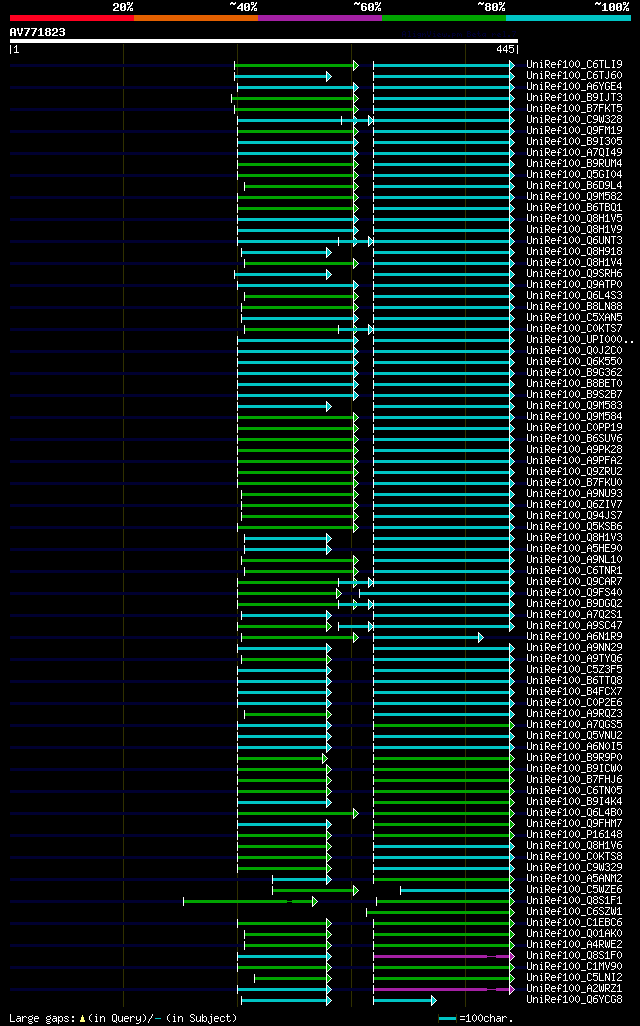Click the white query sequence bar
640x1026 pixels.
pos(264,41)
